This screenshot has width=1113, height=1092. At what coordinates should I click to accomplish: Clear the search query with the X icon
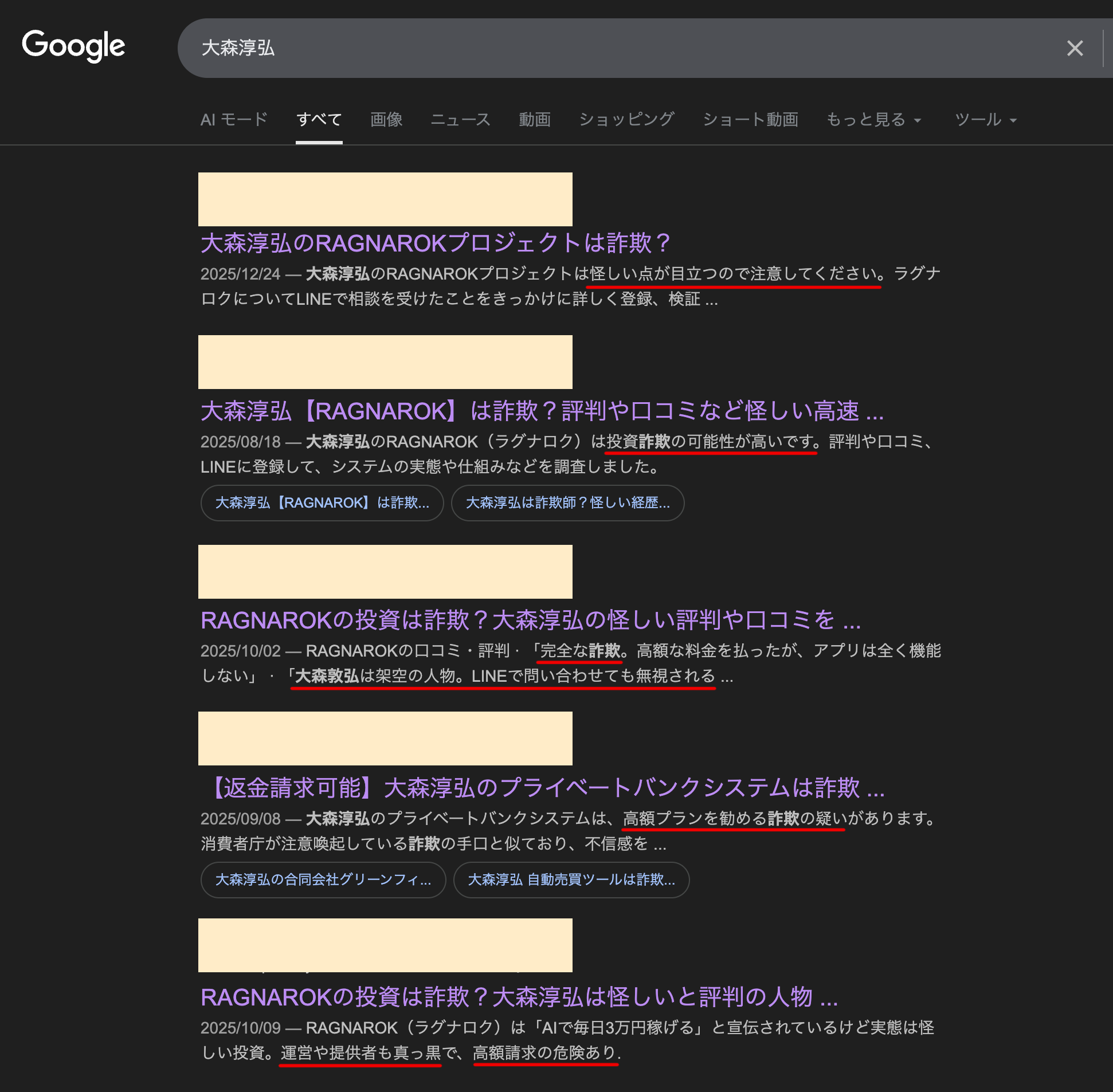pos(1075,48)
